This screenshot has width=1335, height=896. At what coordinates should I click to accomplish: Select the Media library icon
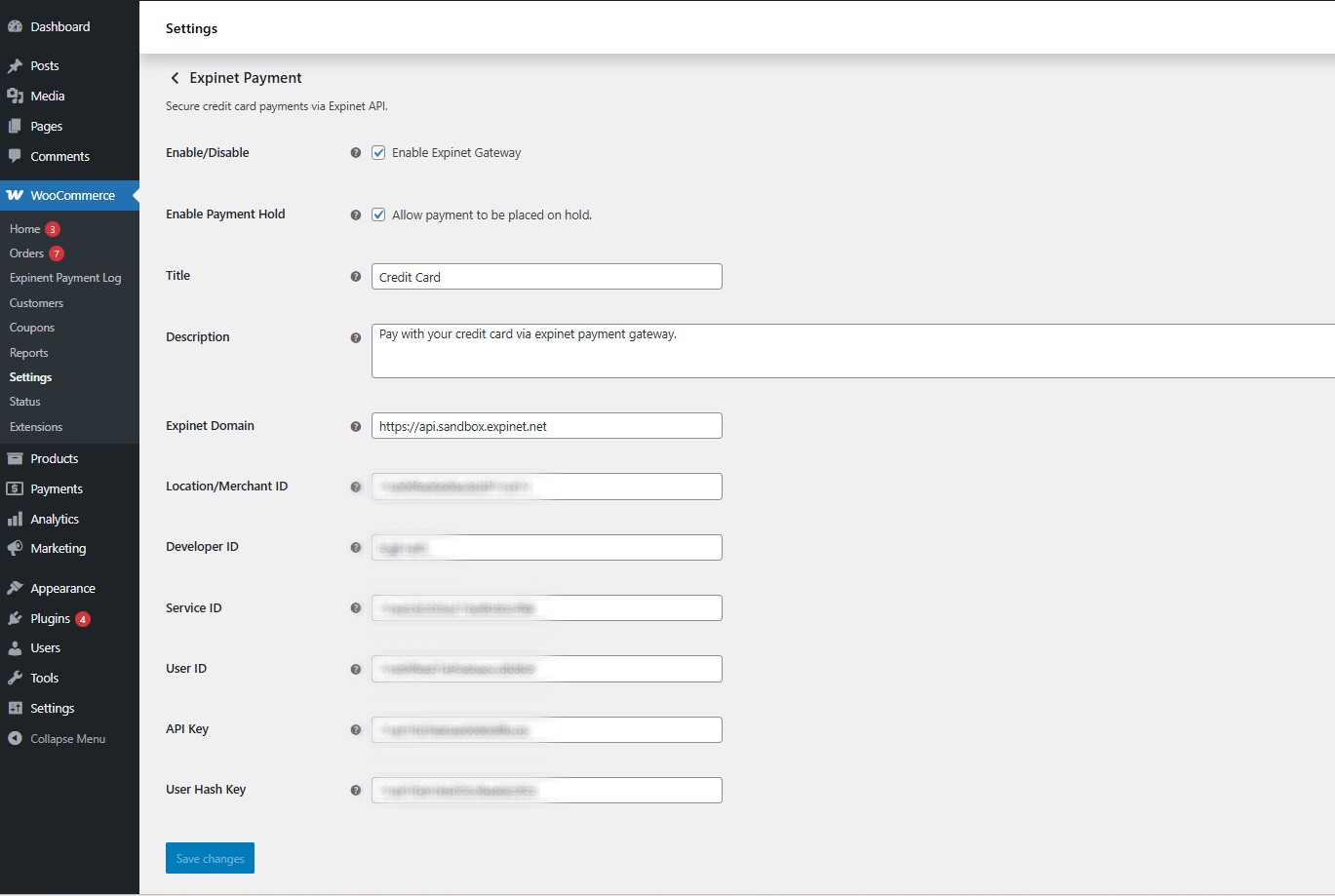click(15, 96)
